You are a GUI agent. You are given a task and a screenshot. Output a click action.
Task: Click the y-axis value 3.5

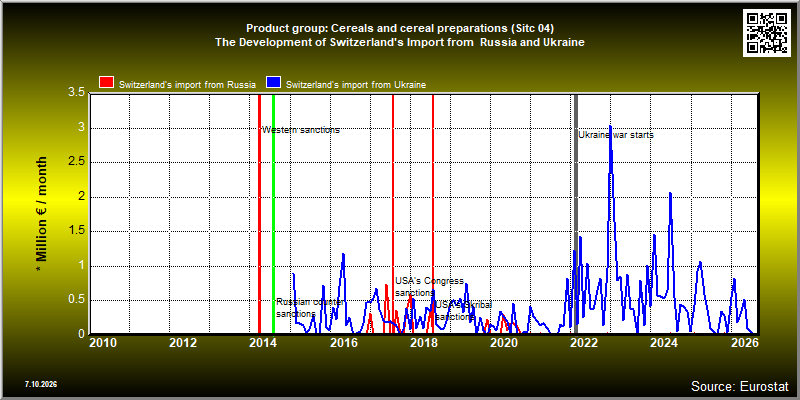(x=76, y=94)
